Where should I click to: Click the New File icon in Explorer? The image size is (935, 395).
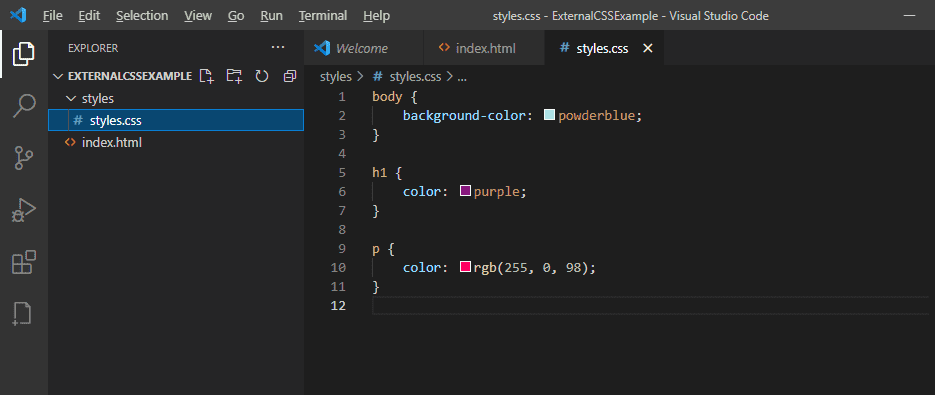206,76
